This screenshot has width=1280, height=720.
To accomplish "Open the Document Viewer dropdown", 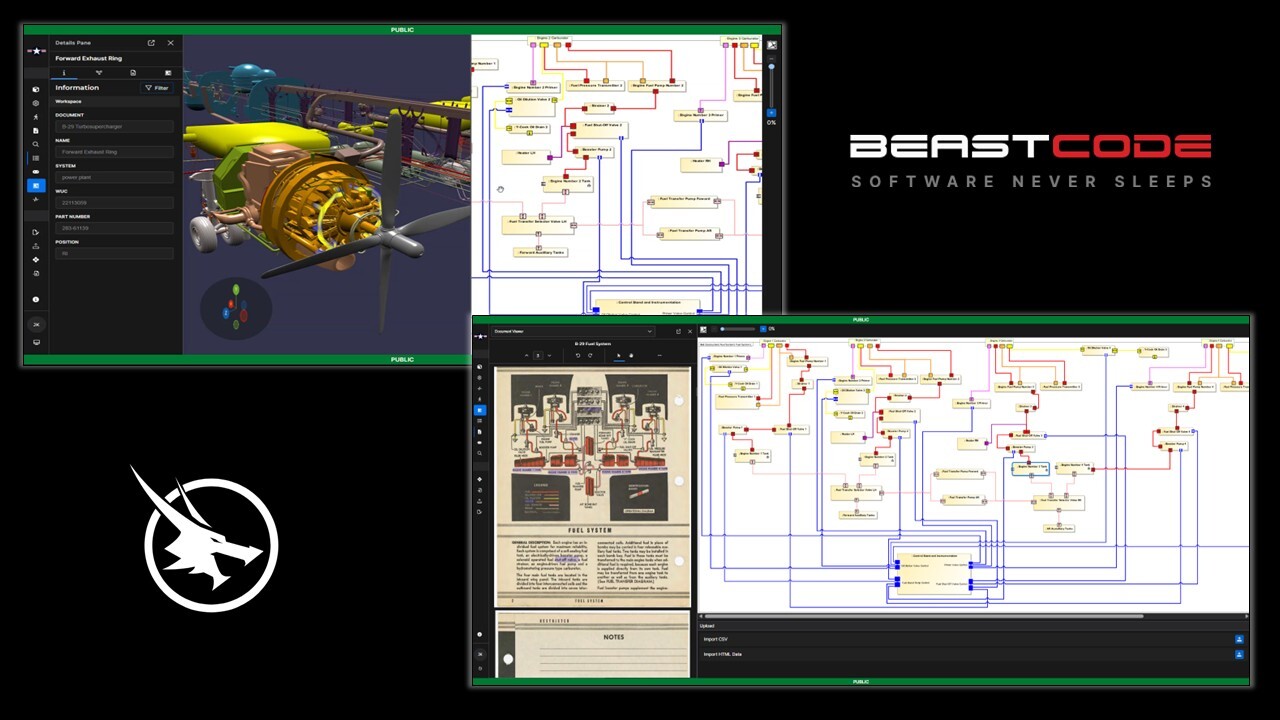I will coord(650,331).
